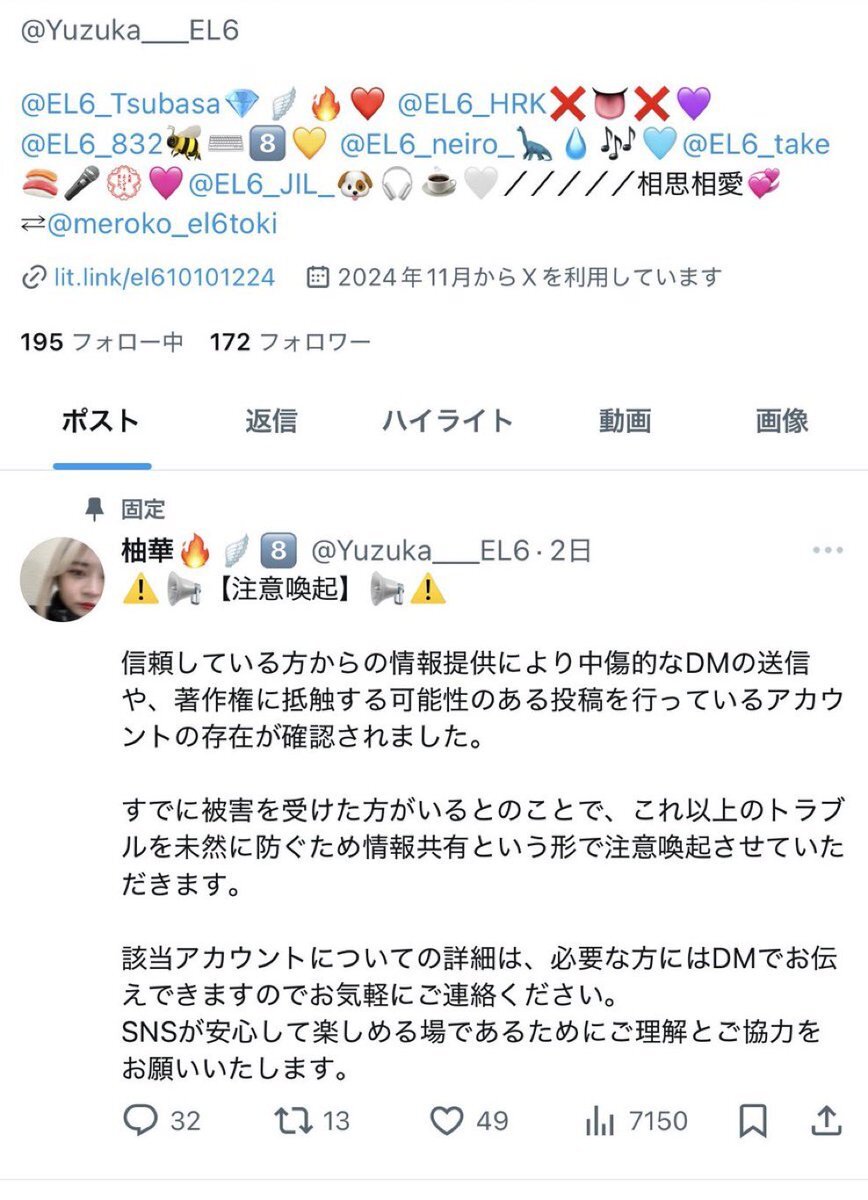View the 195 フォロー中 list
Screen dimensions: 868x1200
pos(102,342)
